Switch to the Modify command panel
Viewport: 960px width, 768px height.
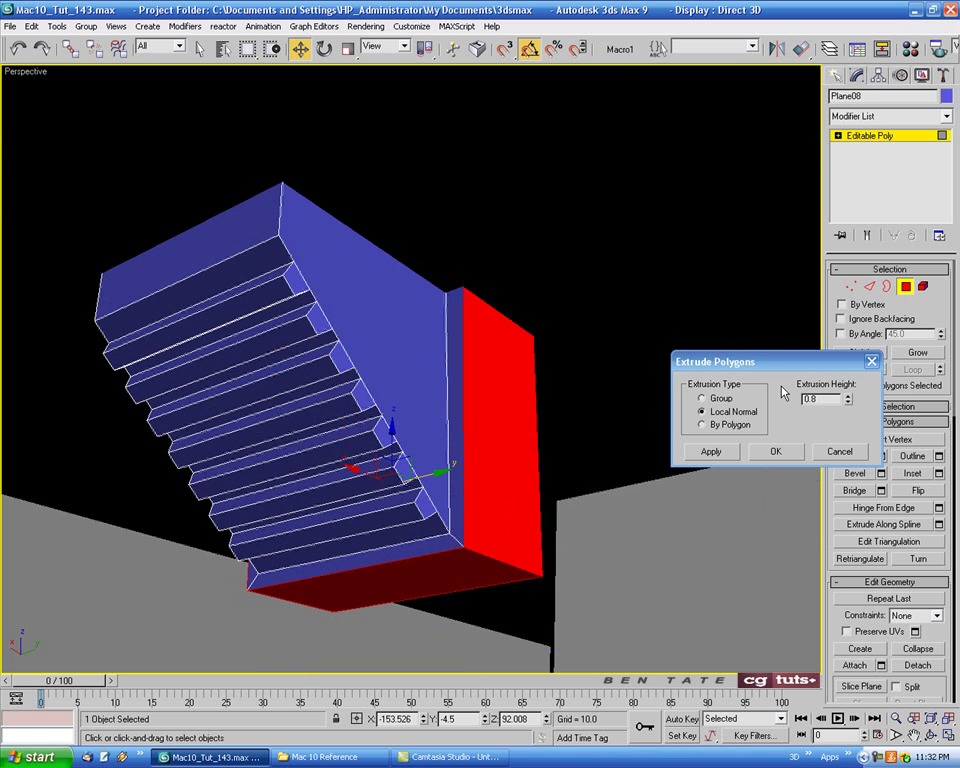[857, 75]
